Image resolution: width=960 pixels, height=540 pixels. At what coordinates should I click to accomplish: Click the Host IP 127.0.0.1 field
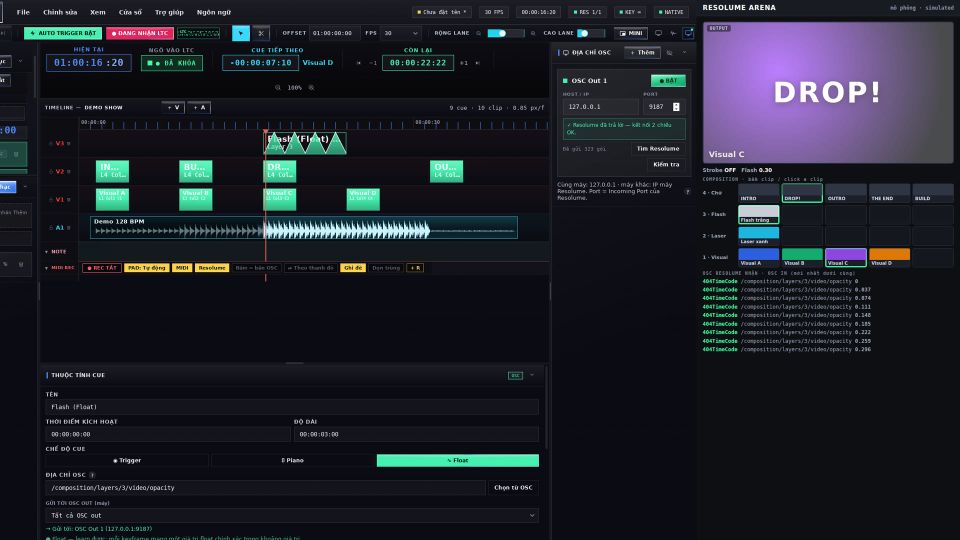pos(600,107)
